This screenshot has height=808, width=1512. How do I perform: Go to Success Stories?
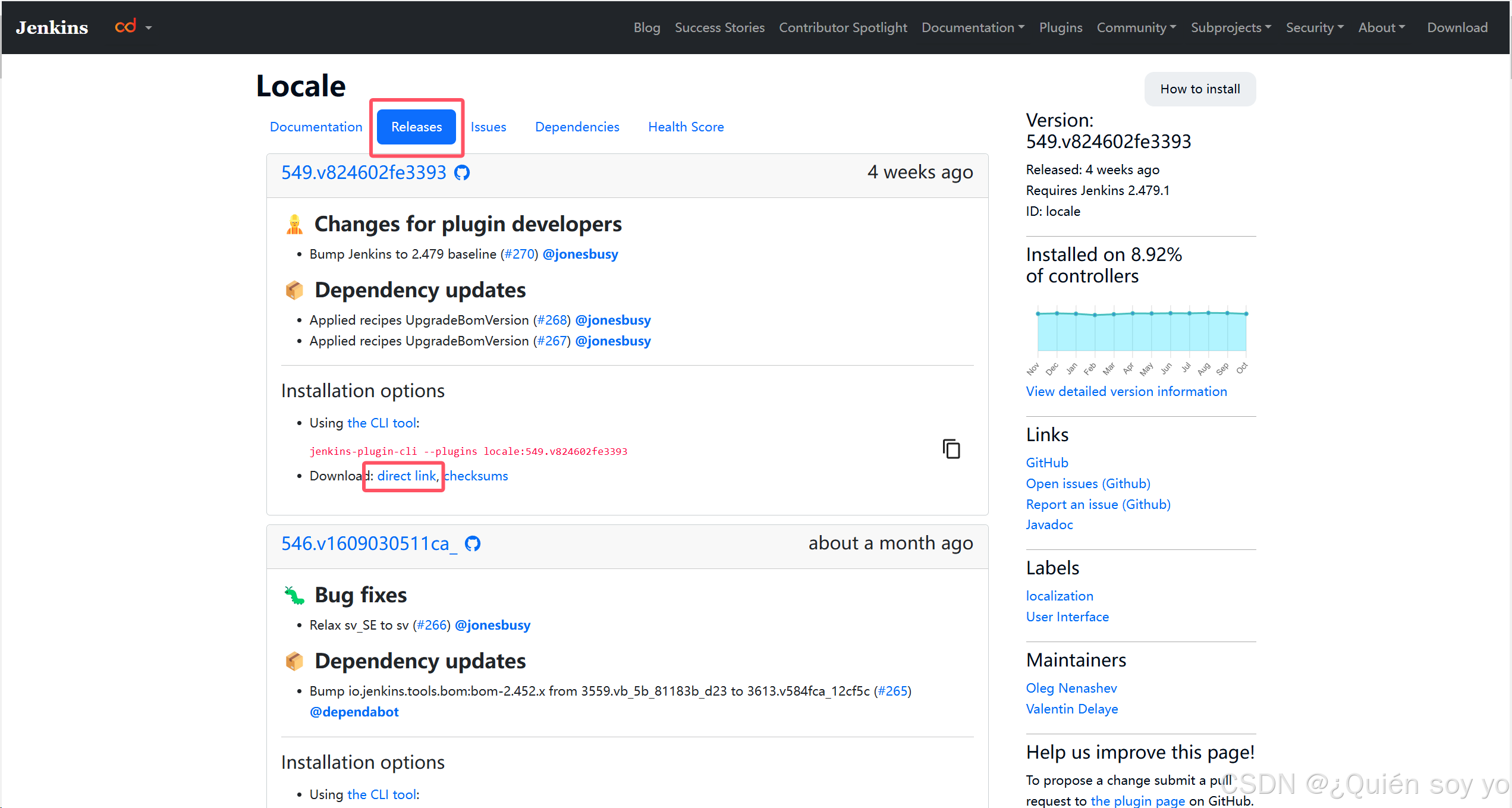coord(719,27)
